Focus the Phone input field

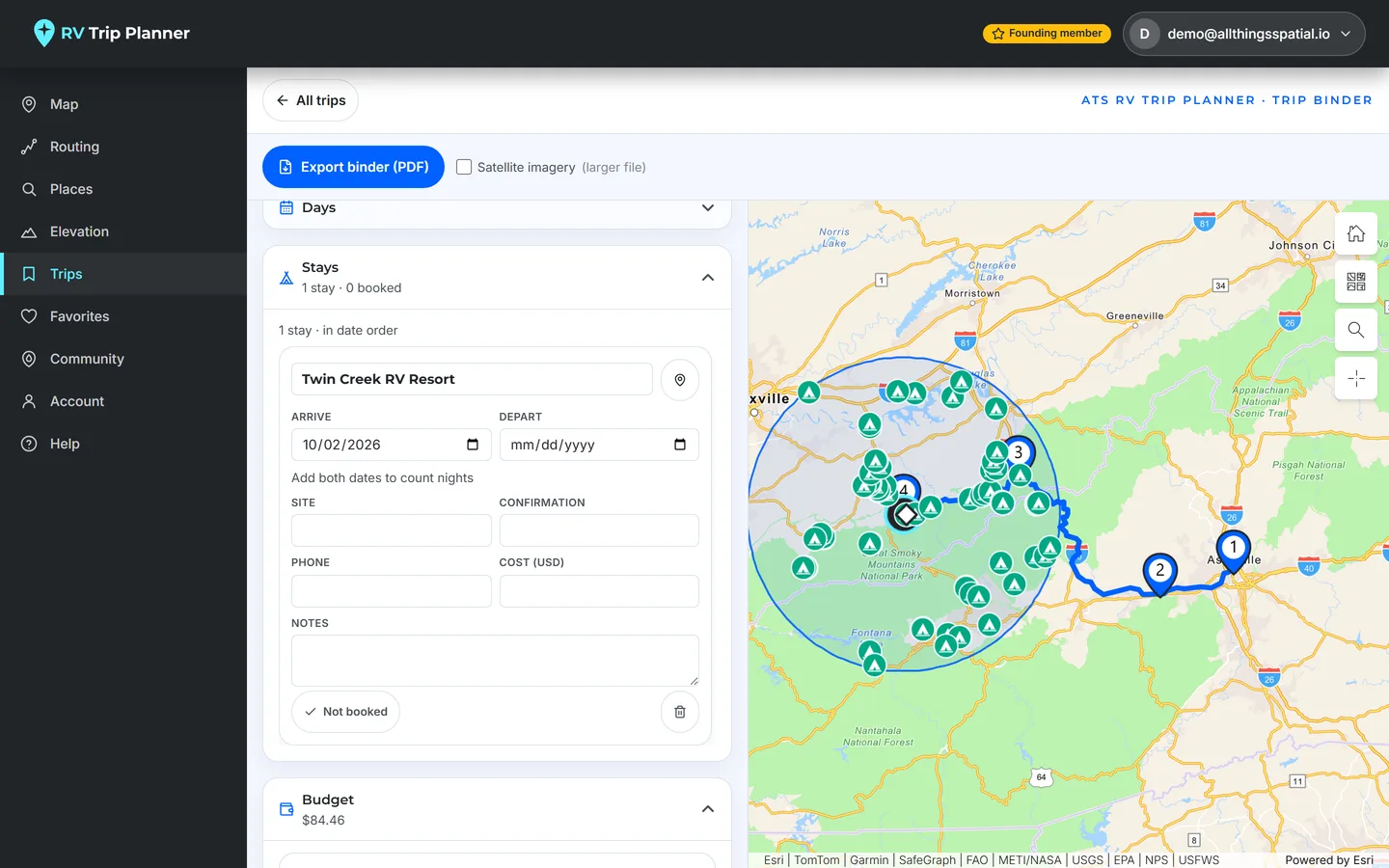point(392,591)
